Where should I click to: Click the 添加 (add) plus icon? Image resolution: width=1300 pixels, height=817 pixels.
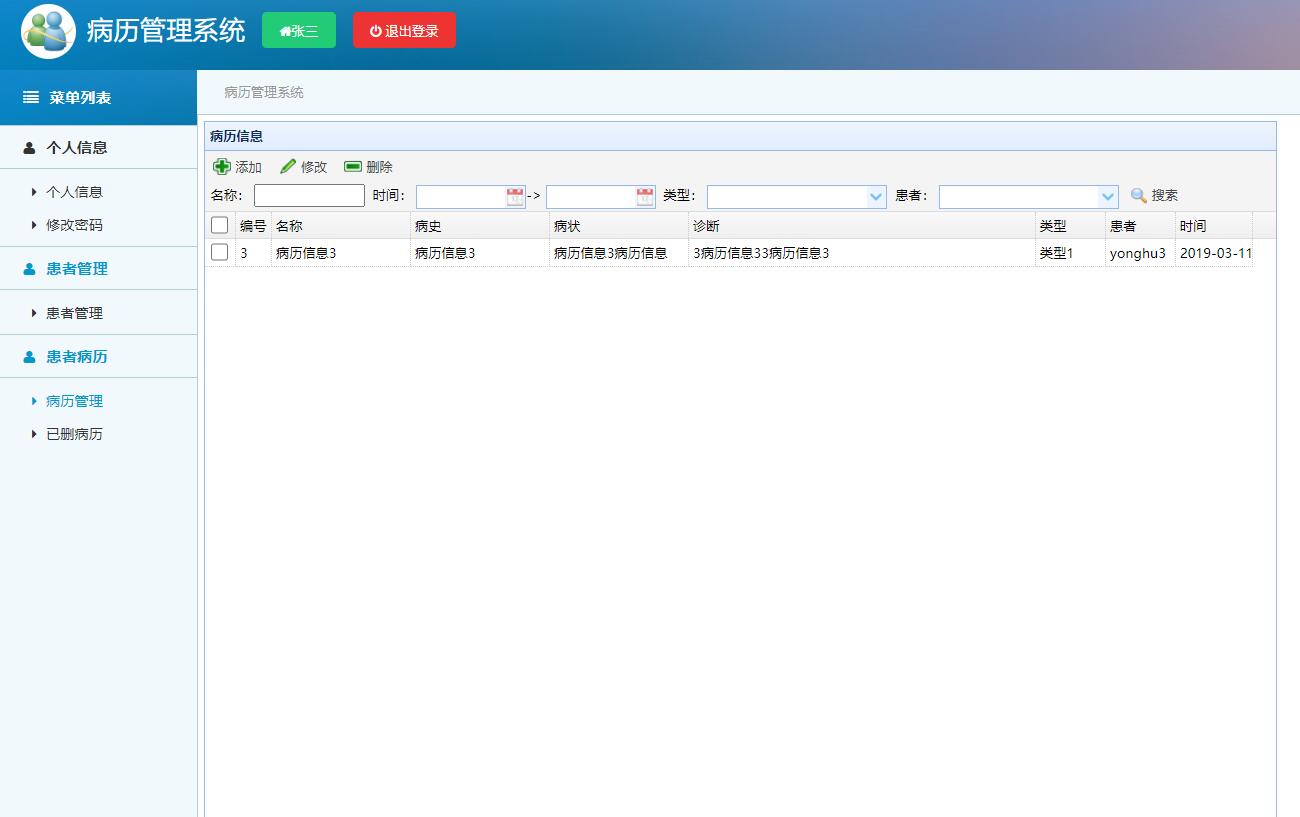tap(222, 166)
